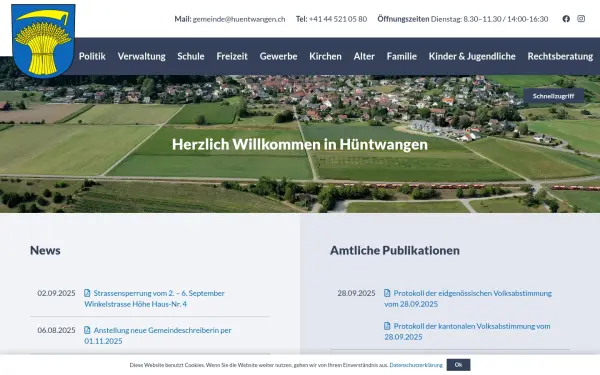Click the date 28.09.2025 in Amtliche Publikationen

[356, 293]
